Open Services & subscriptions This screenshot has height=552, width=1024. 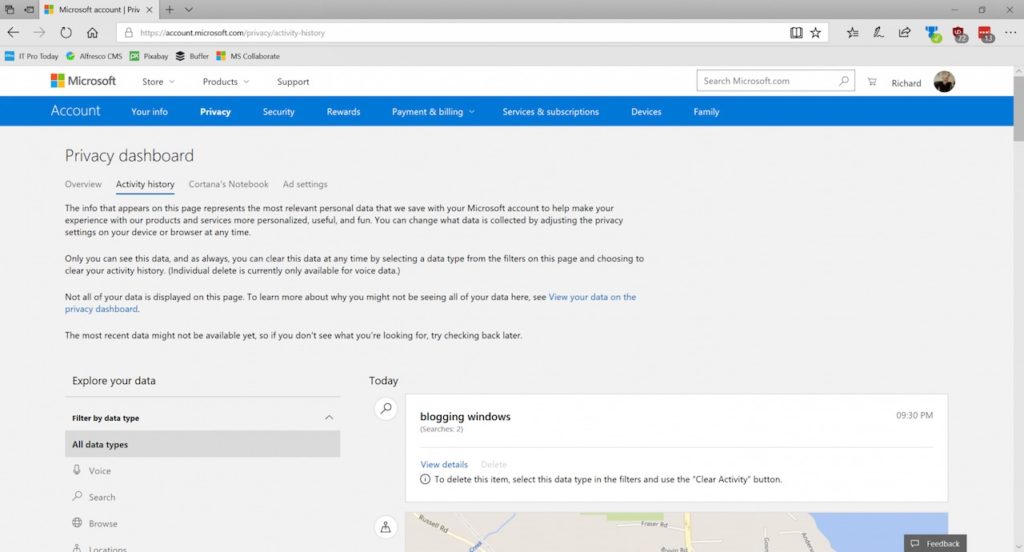click(551, 112)
